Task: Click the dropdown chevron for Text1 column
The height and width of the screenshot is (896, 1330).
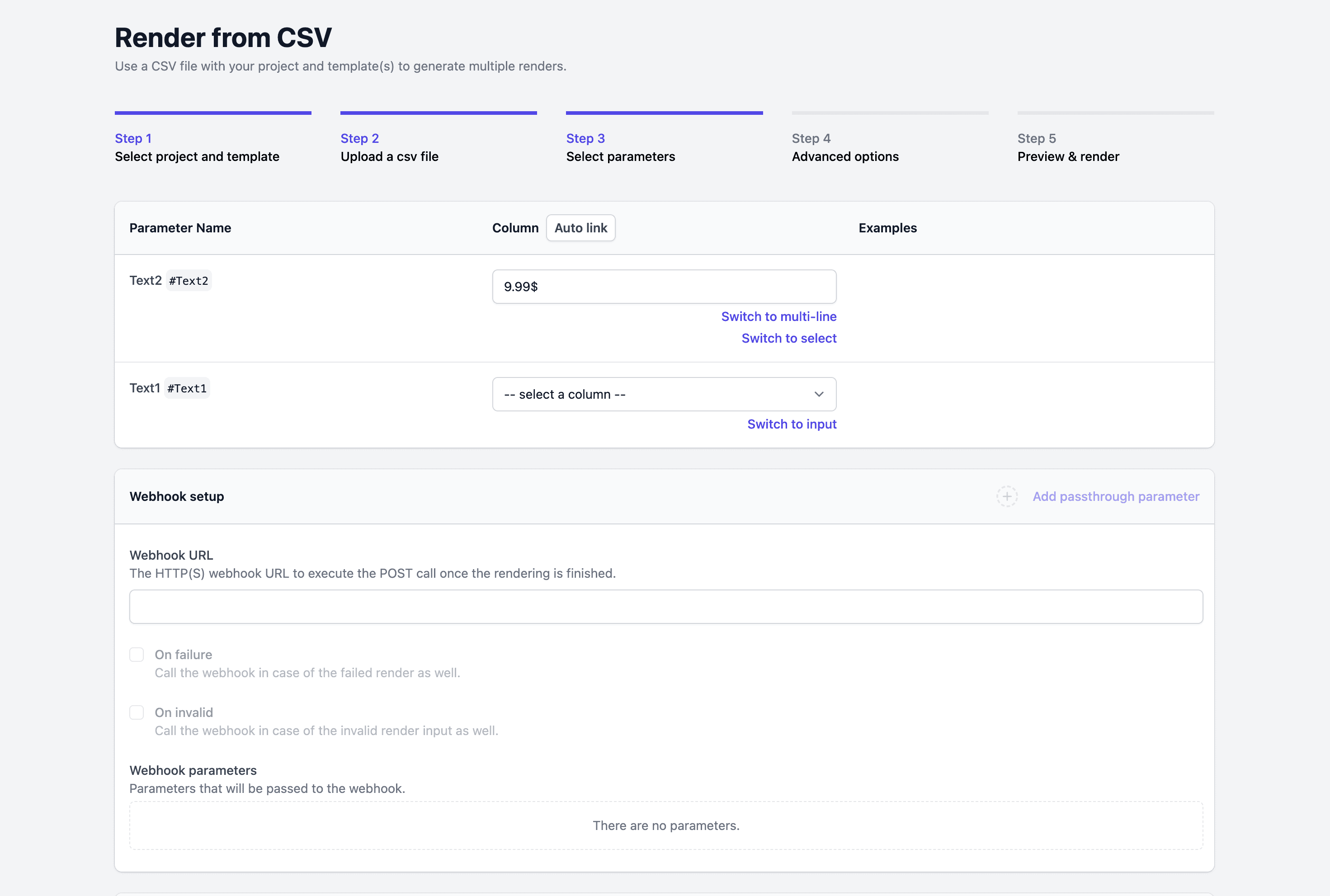Action: (819, 394)
